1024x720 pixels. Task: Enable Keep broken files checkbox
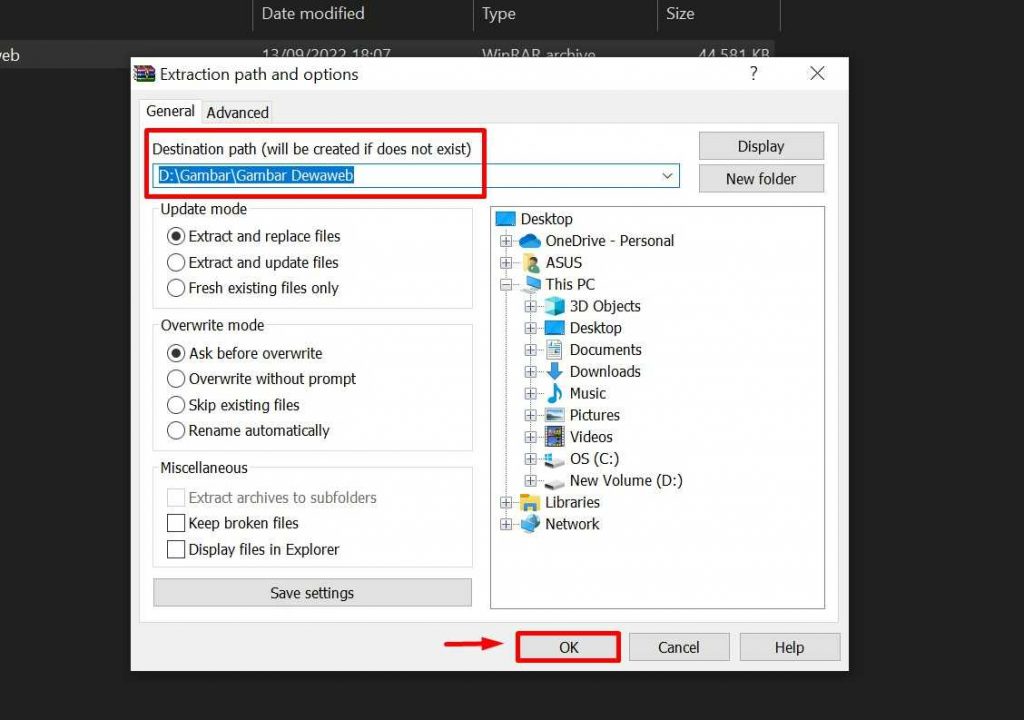click(x=176, y=523)
